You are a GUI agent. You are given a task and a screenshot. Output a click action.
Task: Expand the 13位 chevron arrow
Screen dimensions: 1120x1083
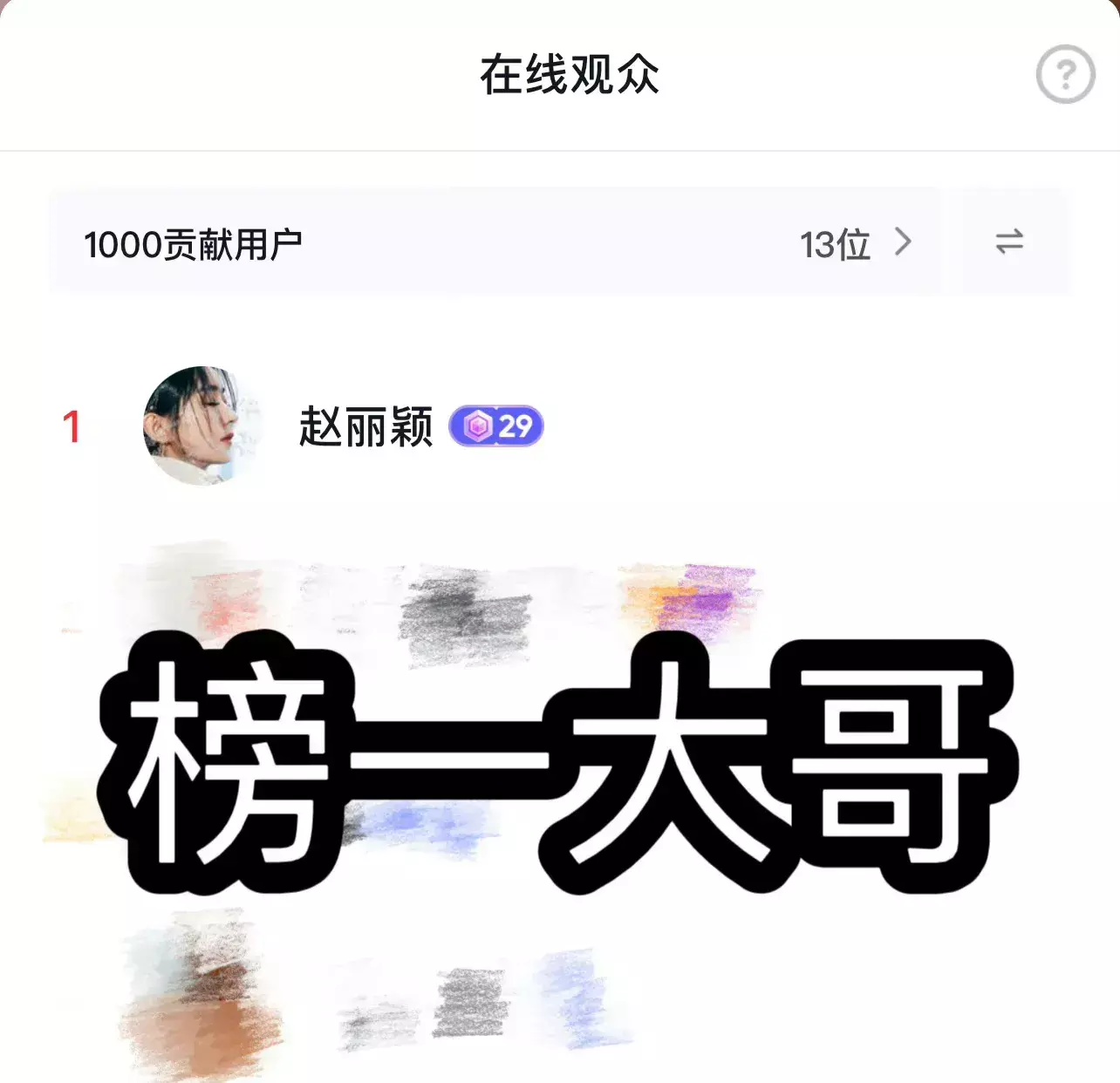[x=904, y=242]
